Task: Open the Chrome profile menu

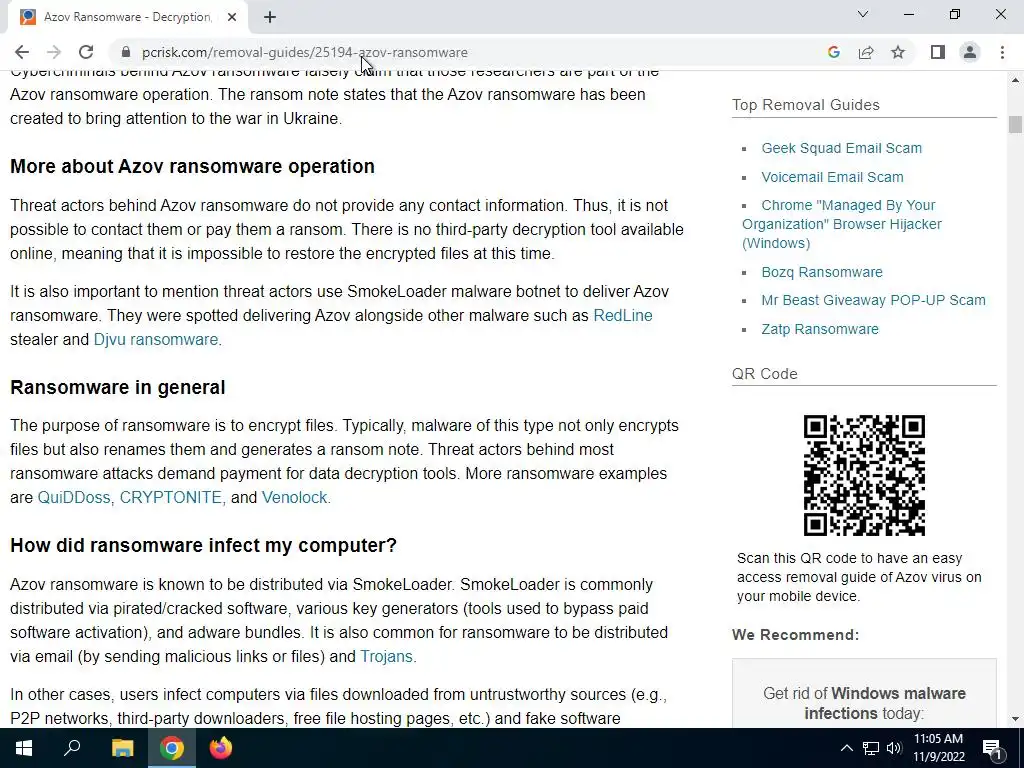Action: 970,52
